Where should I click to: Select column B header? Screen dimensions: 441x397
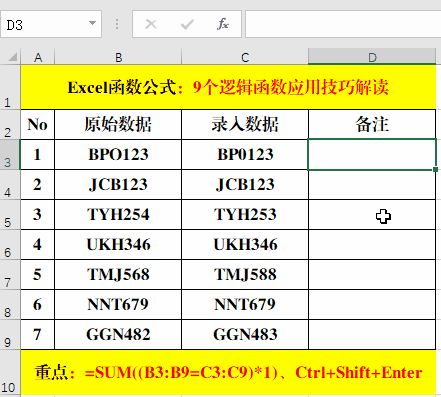click(x=118, y=57)
